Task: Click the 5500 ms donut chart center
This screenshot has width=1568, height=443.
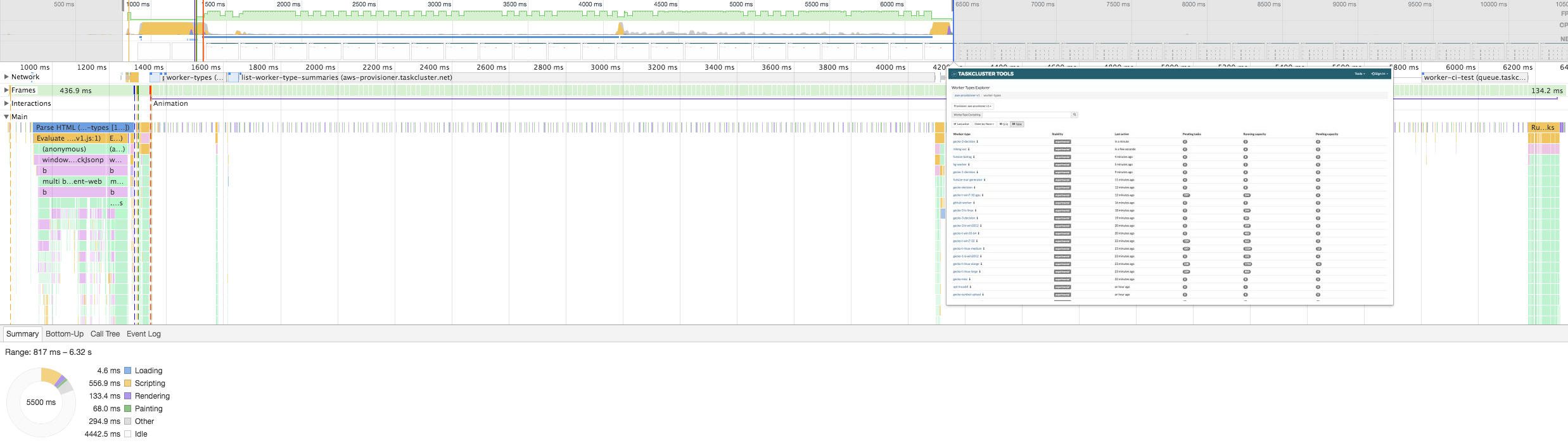Action: [41, 402]
